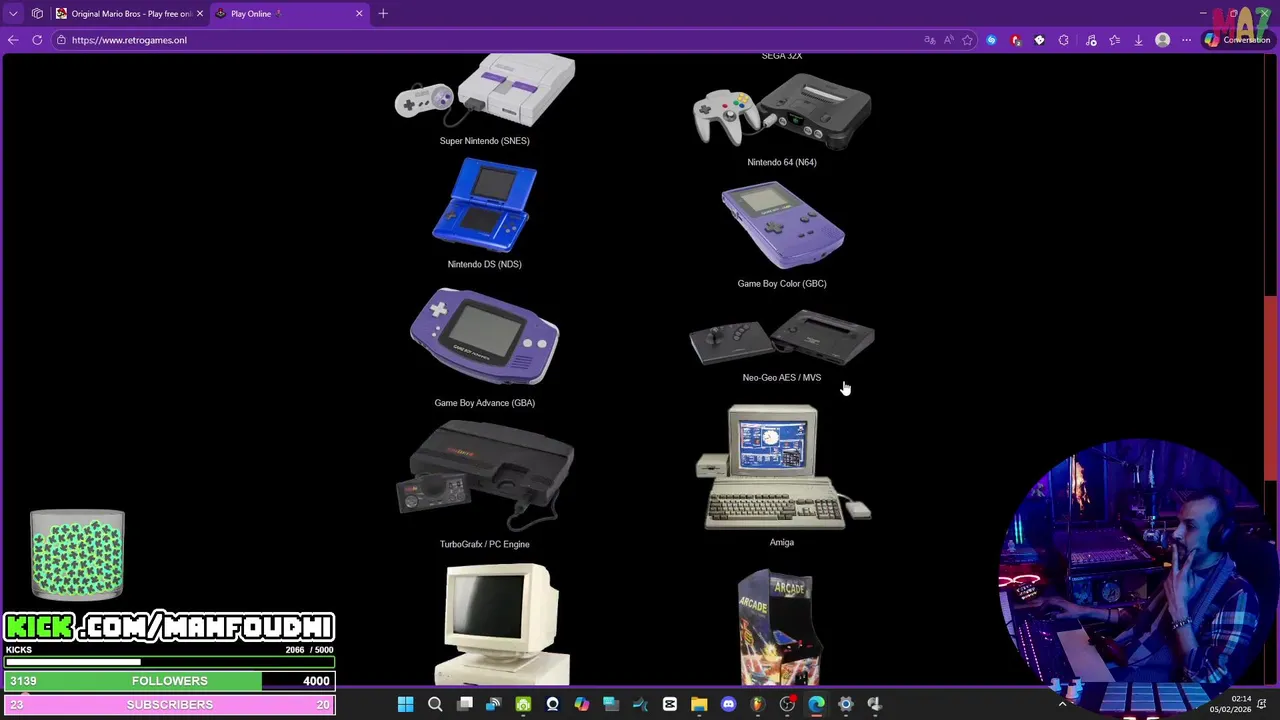Click the 'Amiga' text label
The height and width of the screenshot is (720, 1280).
click(782, 543)
